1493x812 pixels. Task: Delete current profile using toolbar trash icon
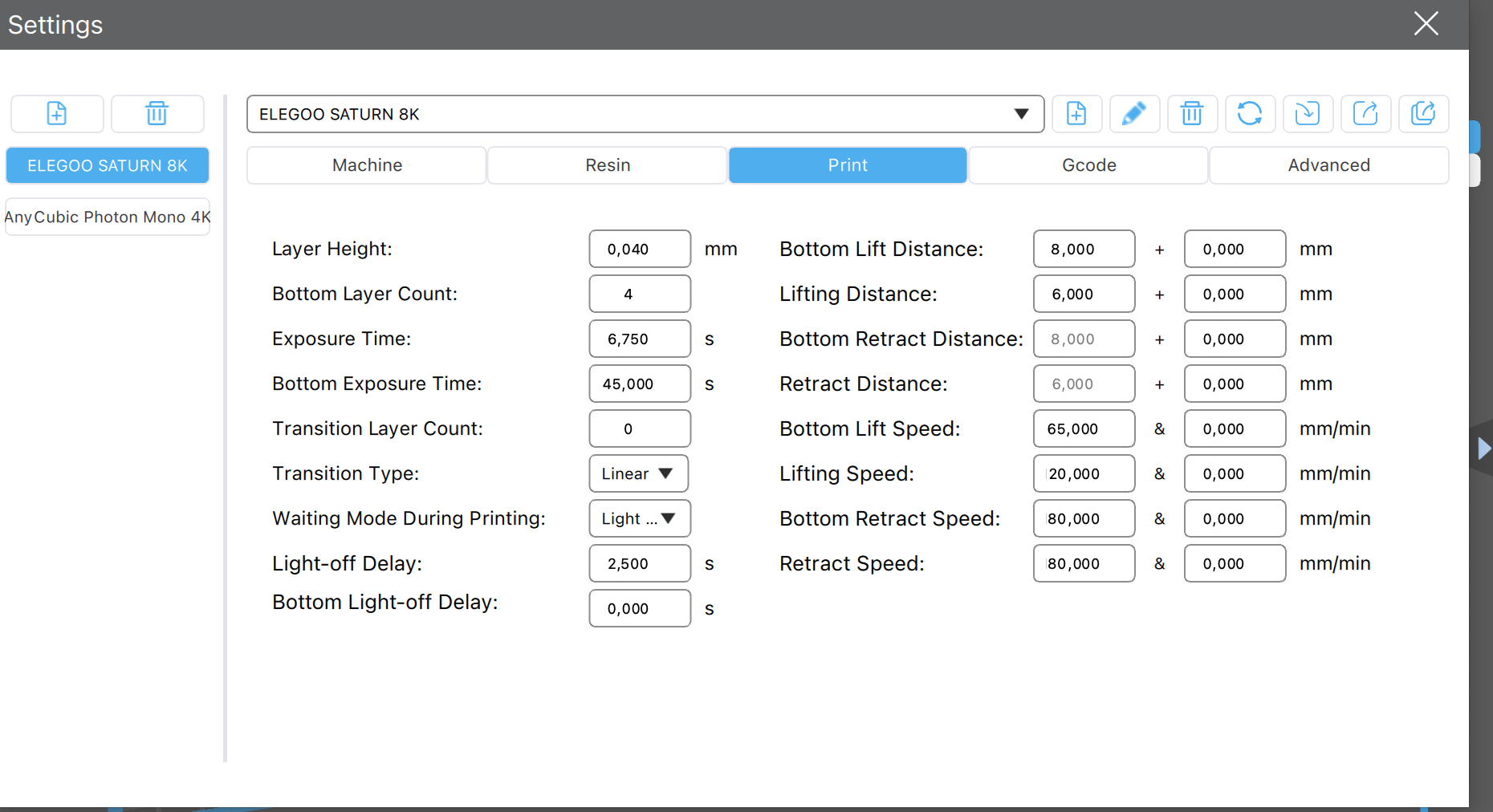(1192, 113)
